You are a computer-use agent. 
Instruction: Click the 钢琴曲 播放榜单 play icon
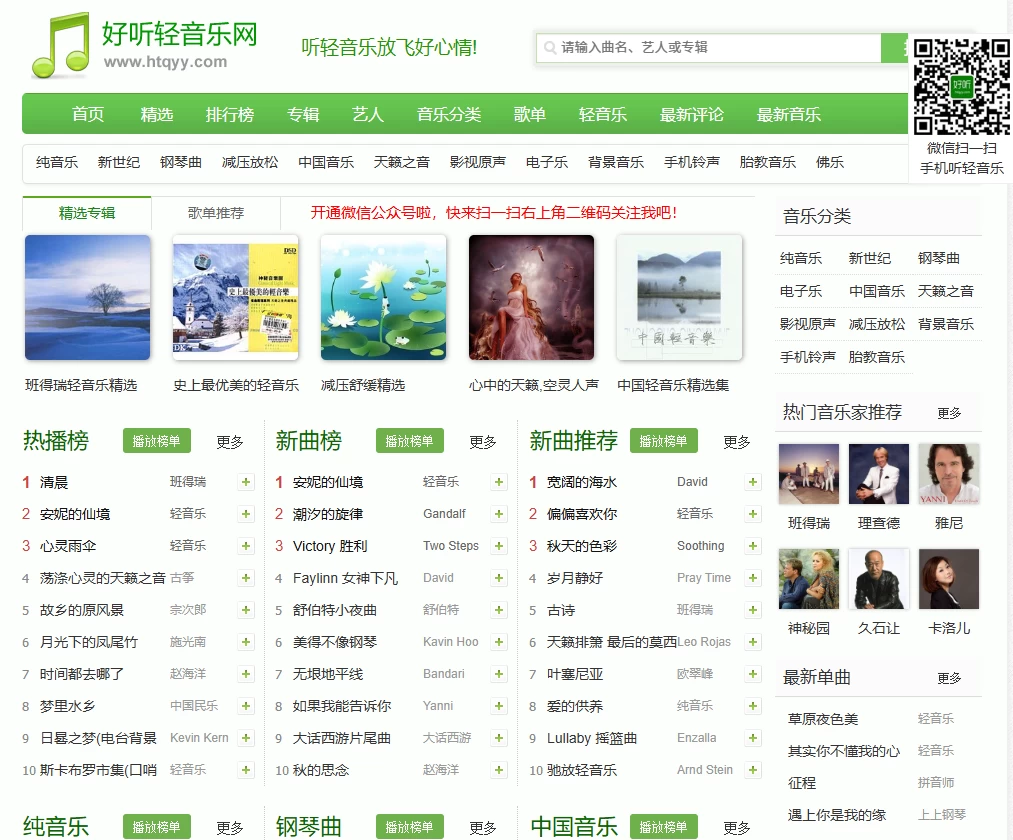pos(409,826)
